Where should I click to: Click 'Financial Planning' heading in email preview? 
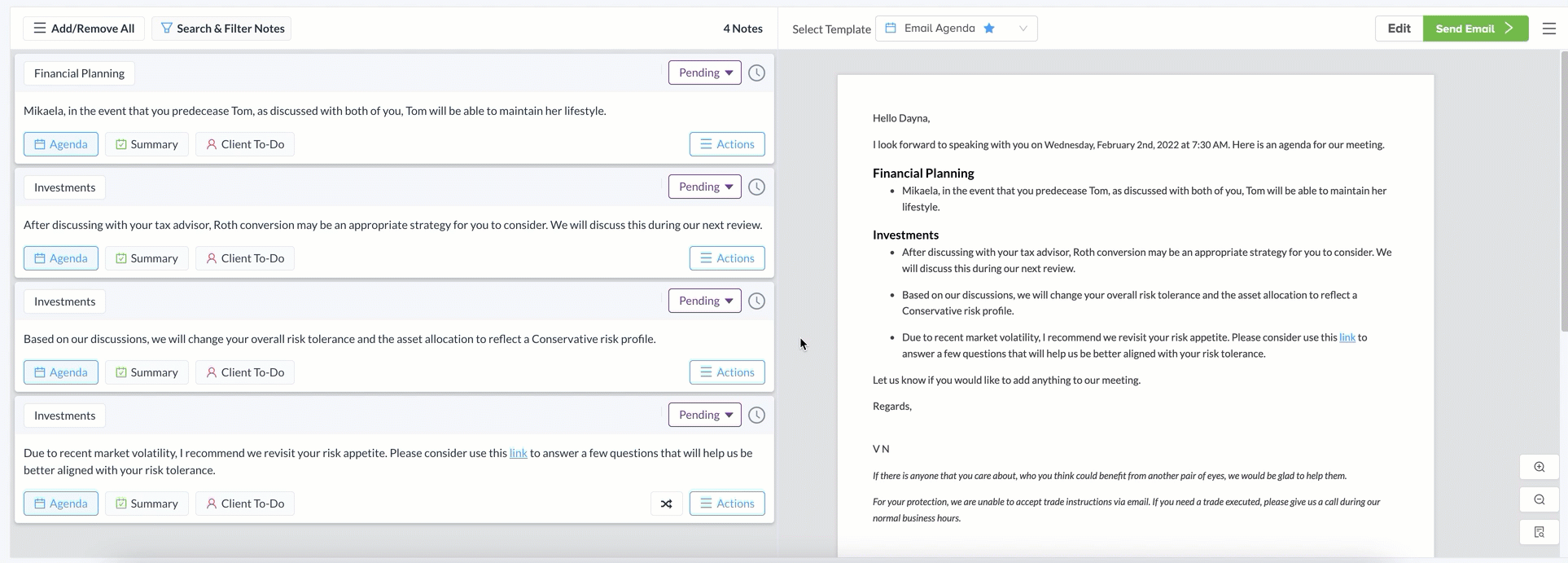click(x=923, y=173)
